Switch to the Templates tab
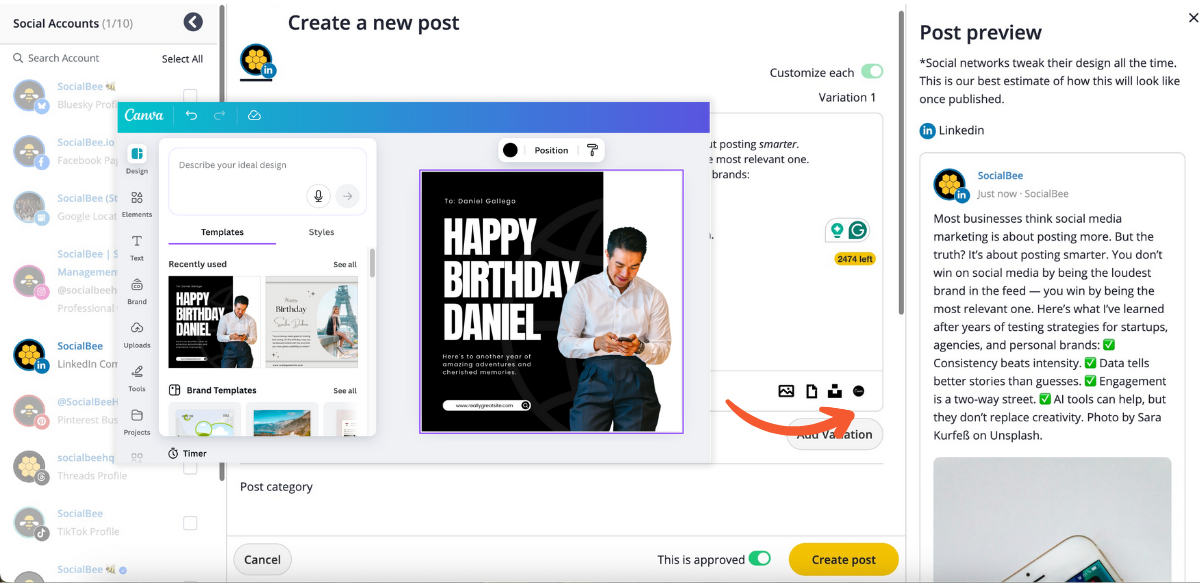The image size is (1200, 587). [222, 232]
